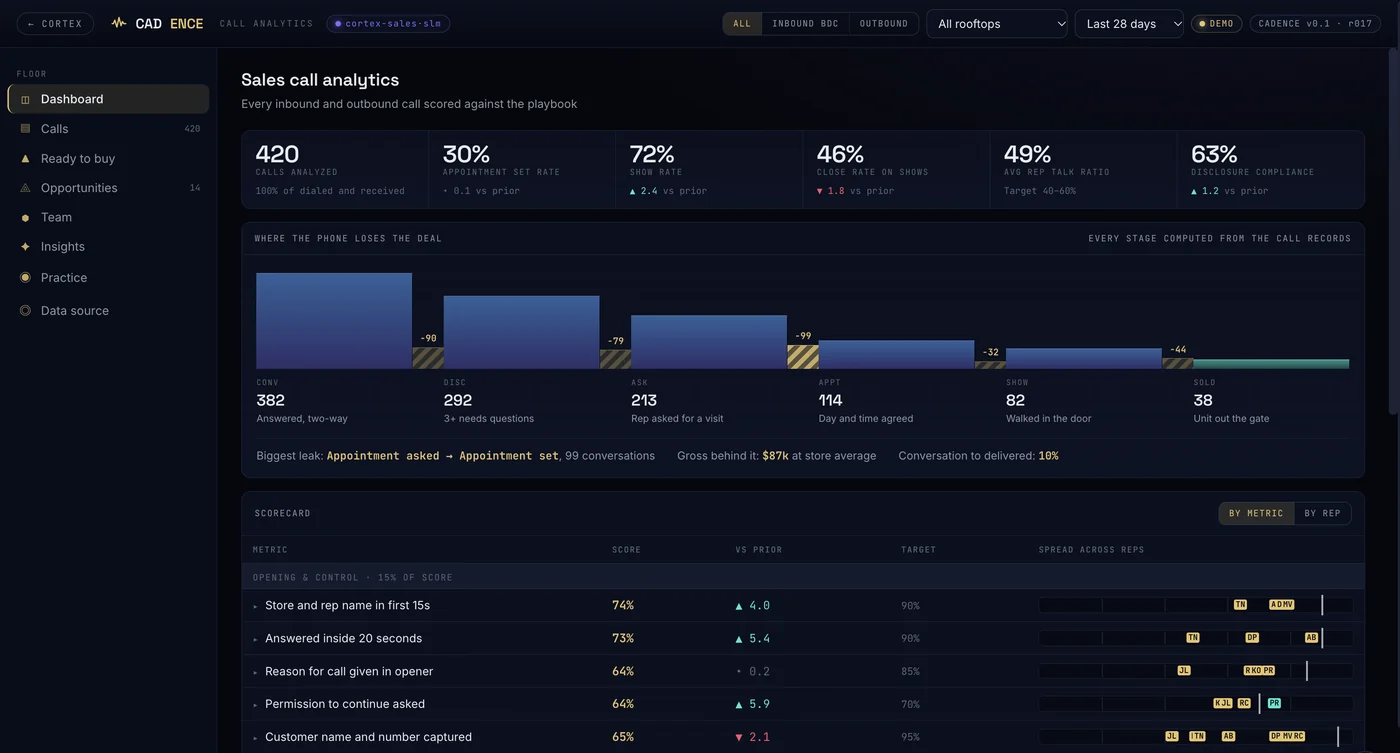
Task: Open Ready to buy page
Action: point(108,158)
